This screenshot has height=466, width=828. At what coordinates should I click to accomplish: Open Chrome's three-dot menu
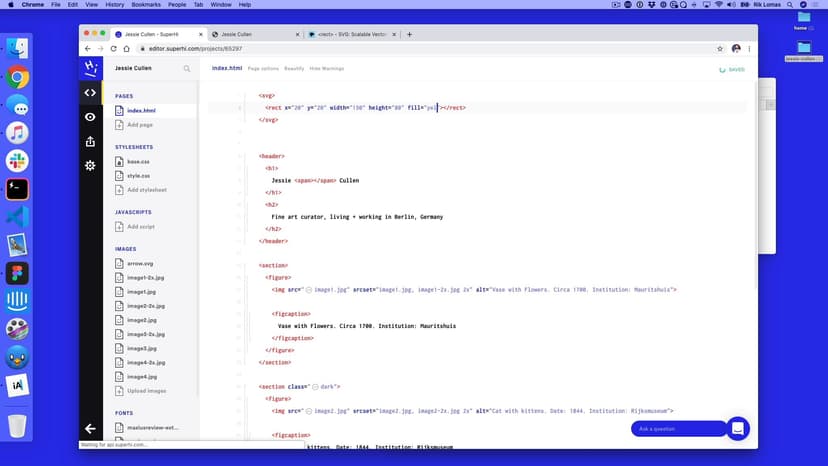point(749,48)
